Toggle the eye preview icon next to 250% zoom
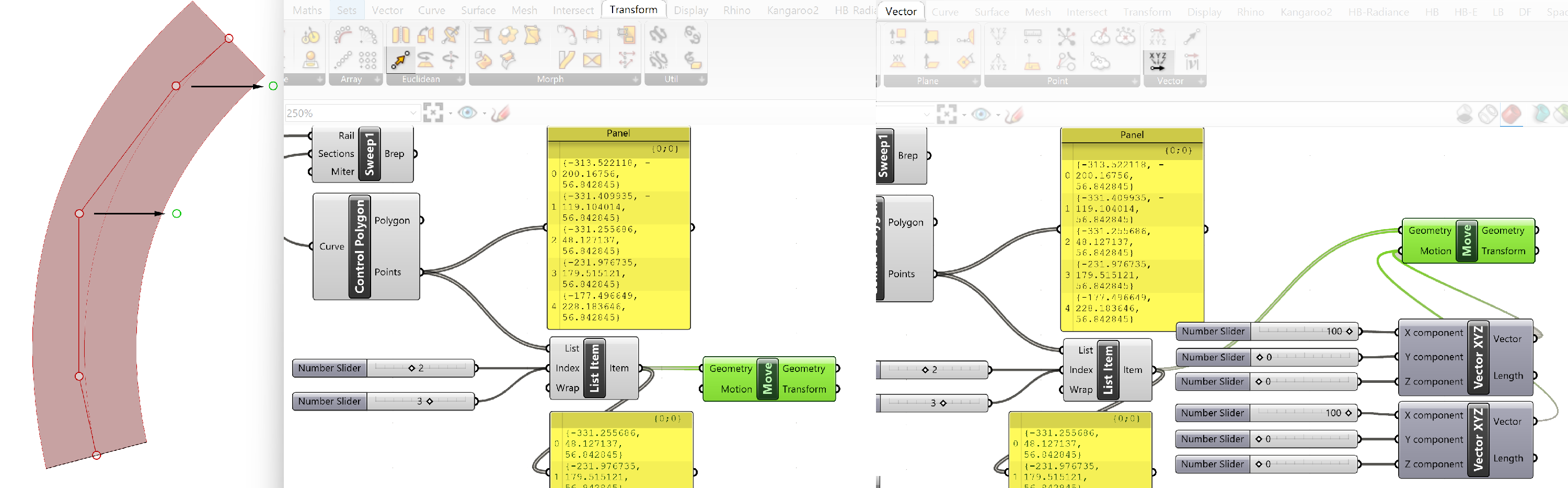 [467, 114]
